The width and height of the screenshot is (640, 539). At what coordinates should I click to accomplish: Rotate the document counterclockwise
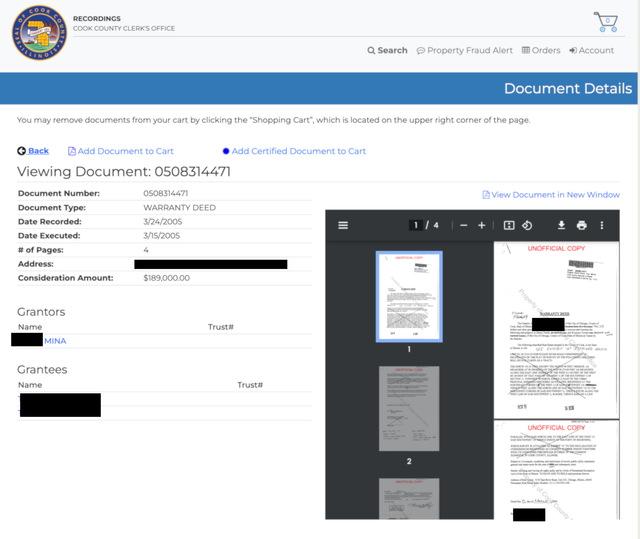(527, 225)
